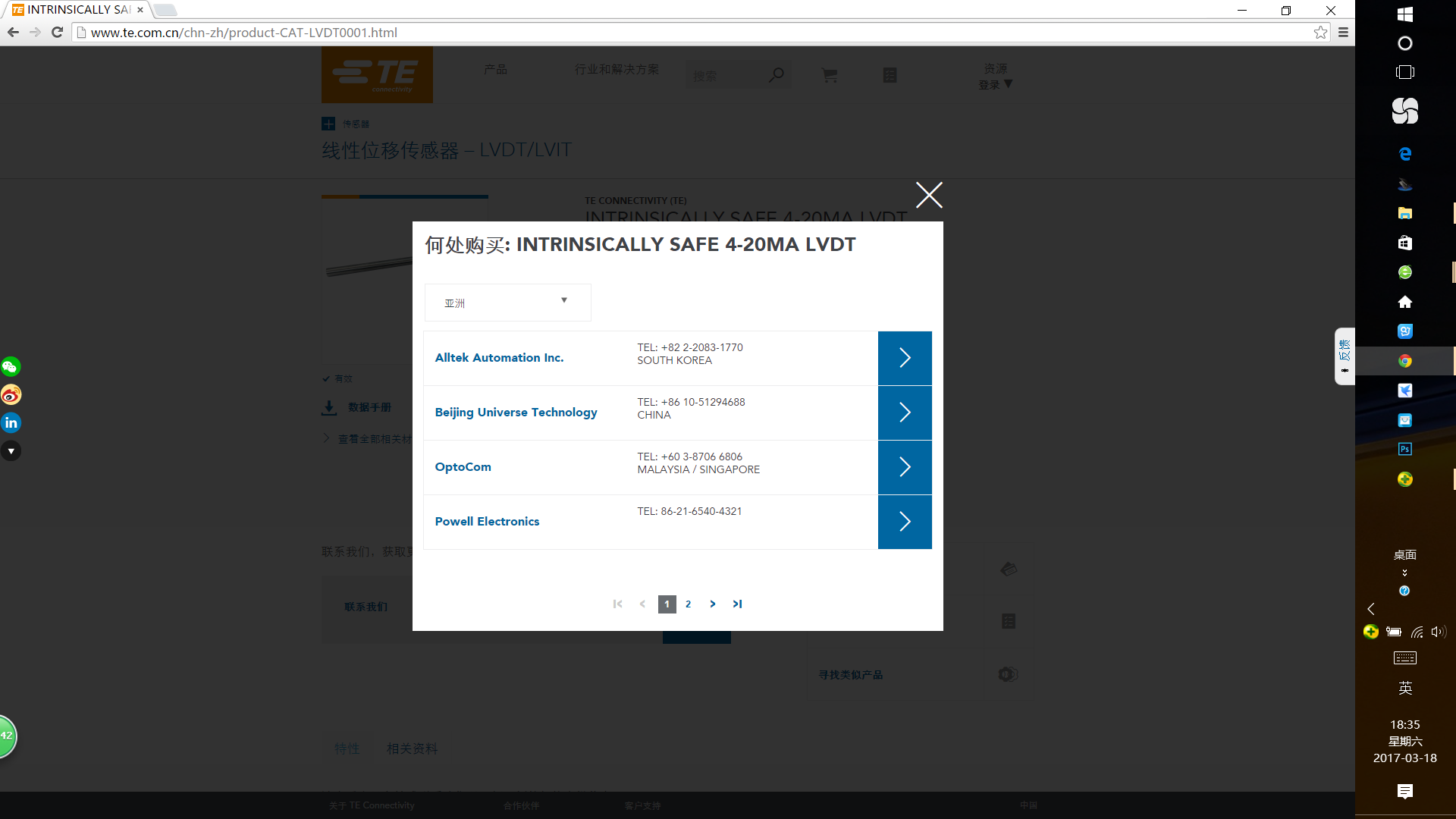Open Powell Electronics arrow button
Viewport: 1456px width, 819px height.
905,522
